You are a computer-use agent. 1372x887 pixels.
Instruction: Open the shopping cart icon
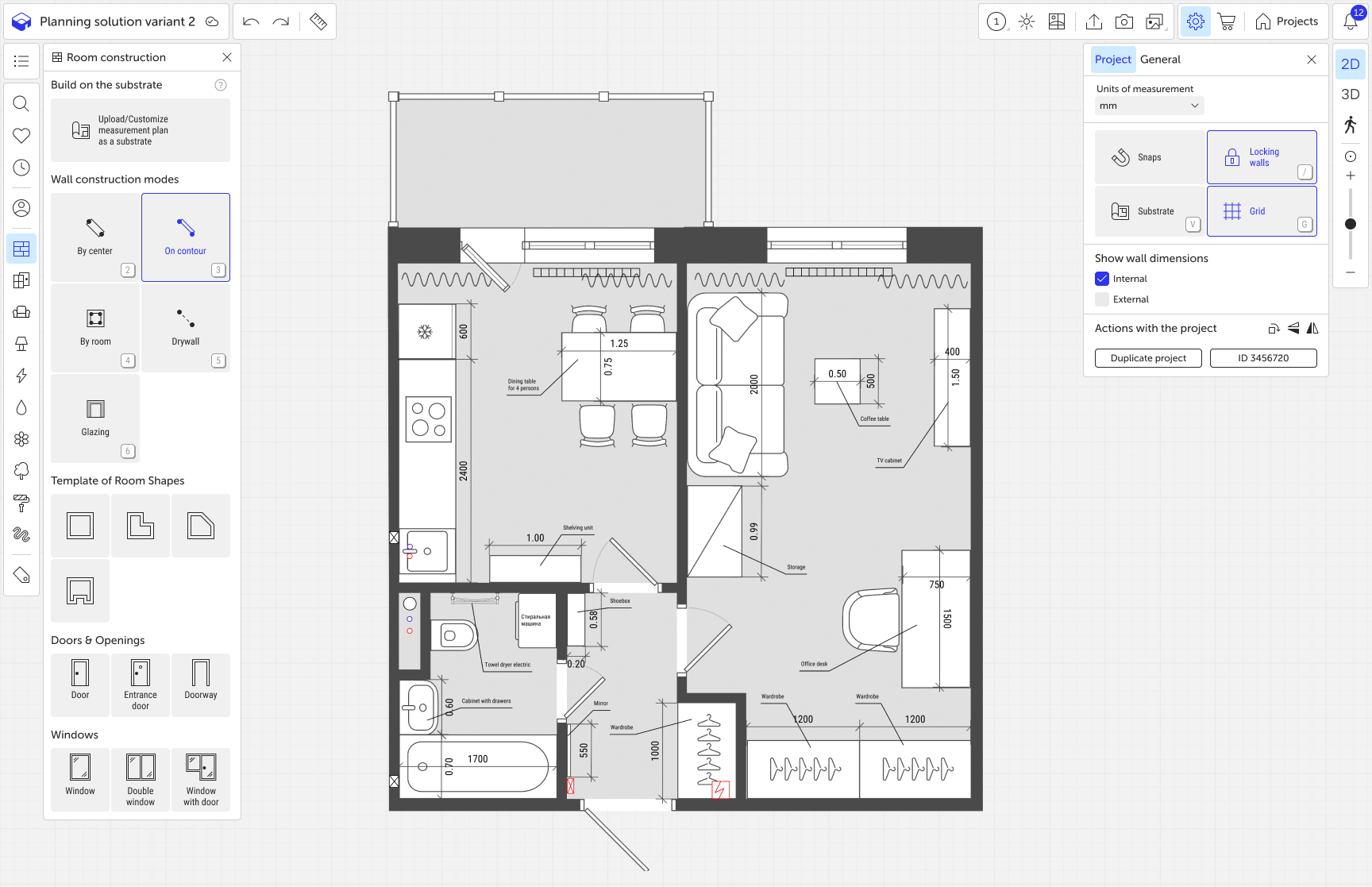[x=1226, y=21]
